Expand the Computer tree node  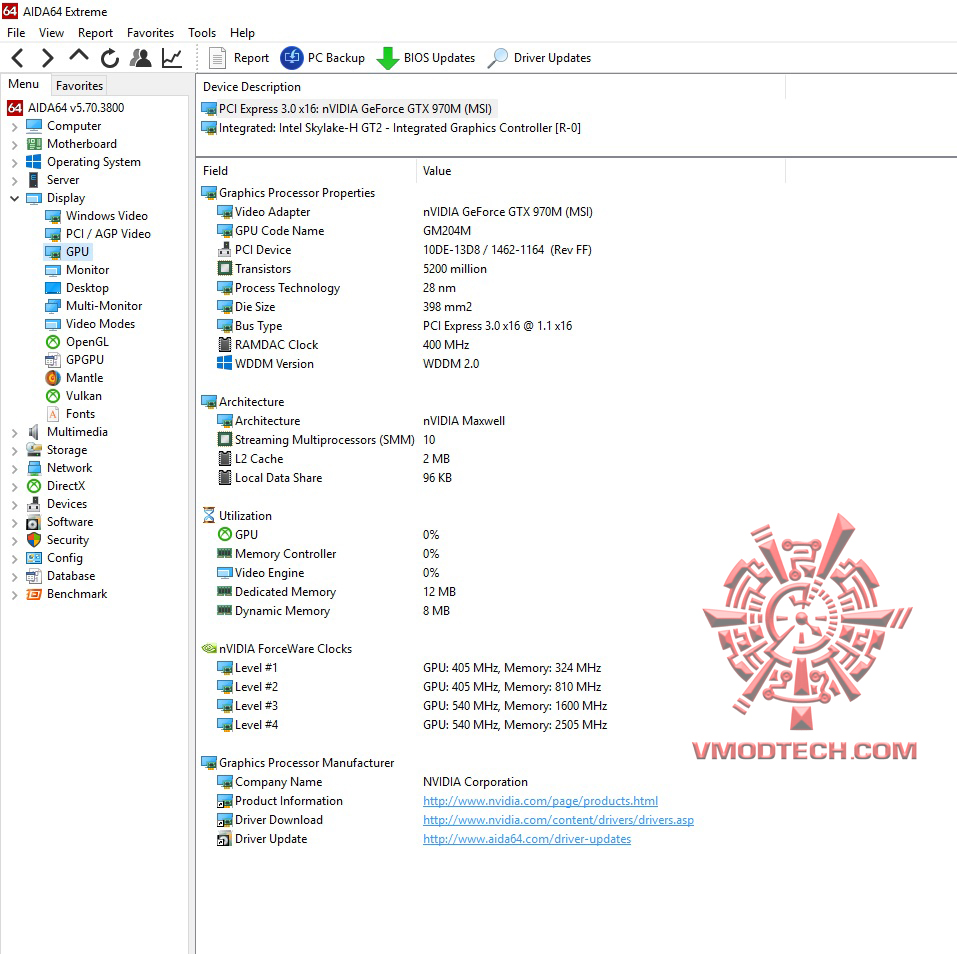(x=15, y=127)
